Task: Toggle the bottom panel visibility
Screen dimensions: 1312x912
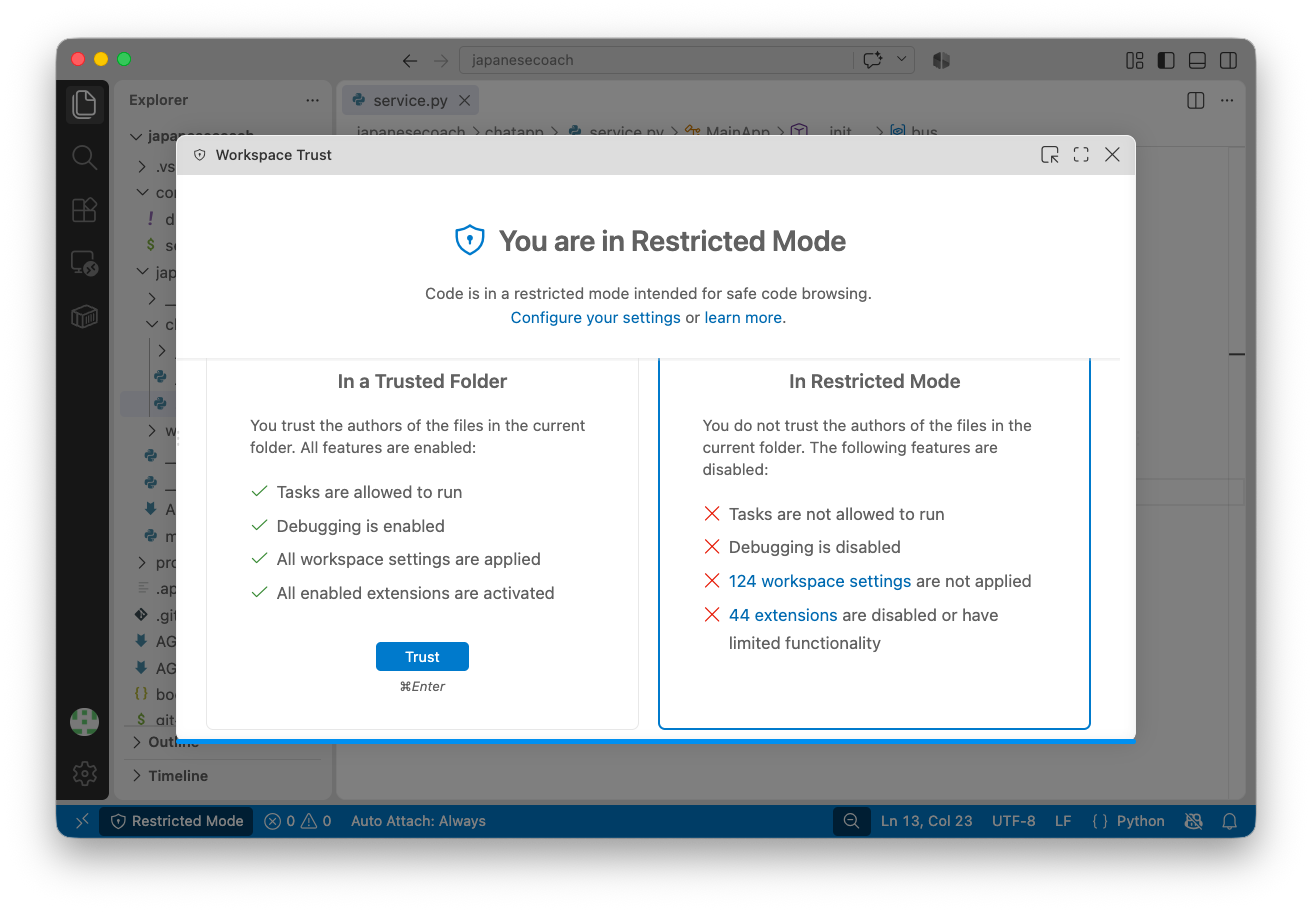Action: 1197,60
